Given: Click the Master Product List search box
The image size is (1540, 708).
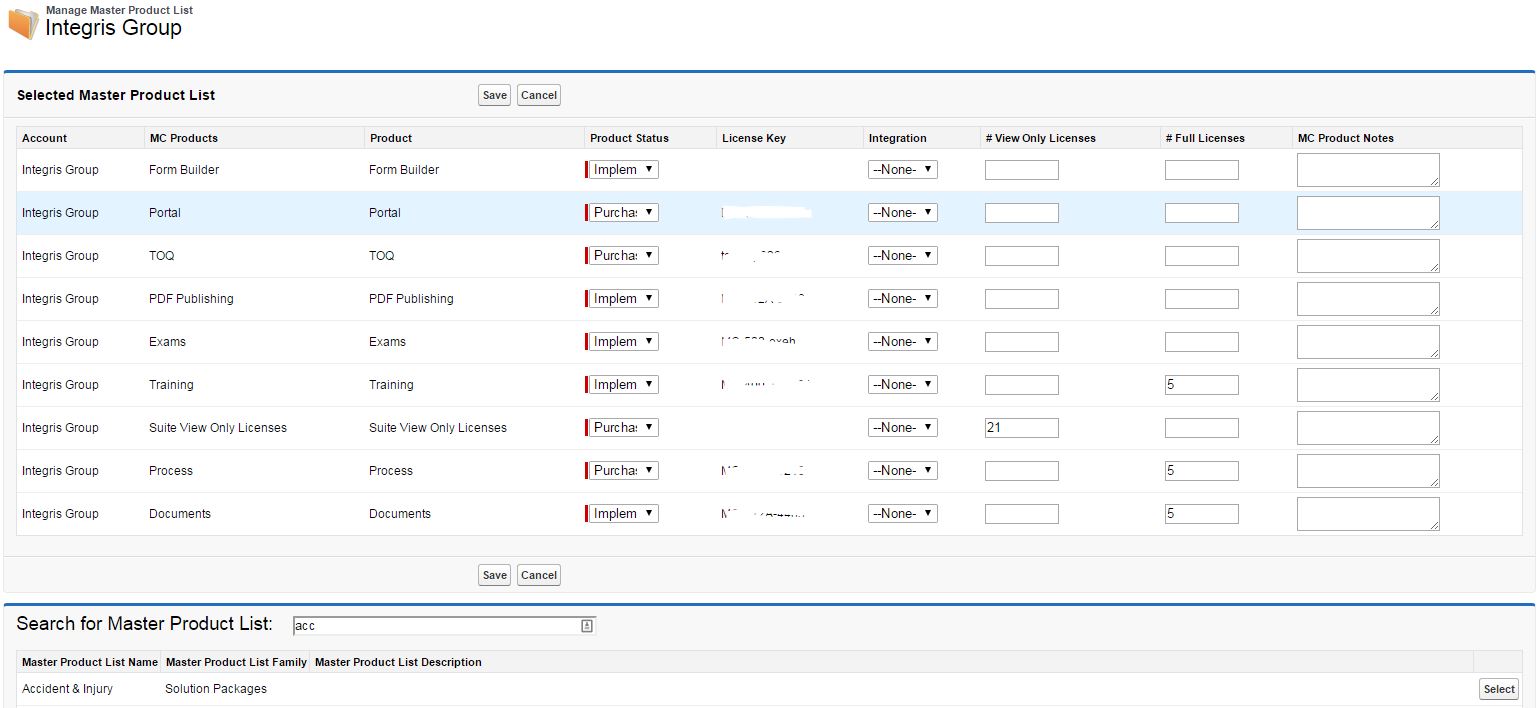Looking at the screenshot, I should click(x=436, y=626).
